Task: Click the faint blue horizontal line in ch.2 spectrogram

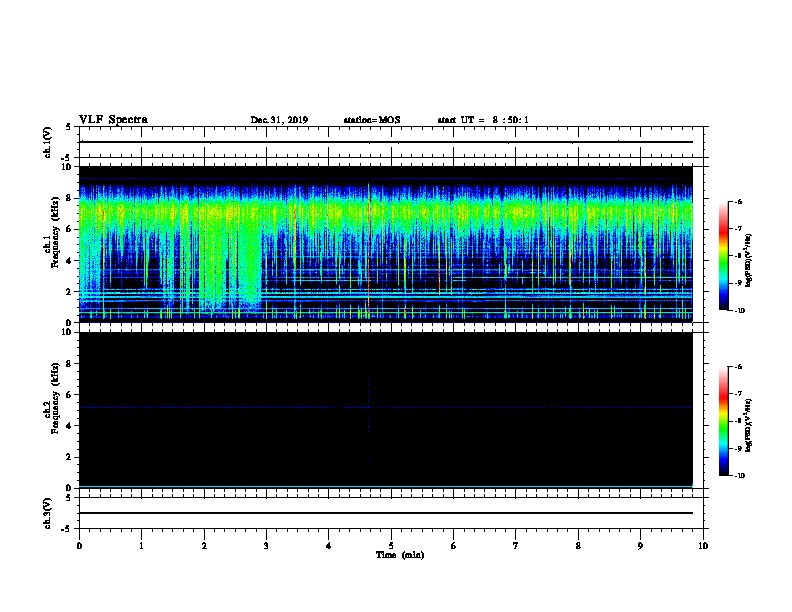Action: point(386,407)
